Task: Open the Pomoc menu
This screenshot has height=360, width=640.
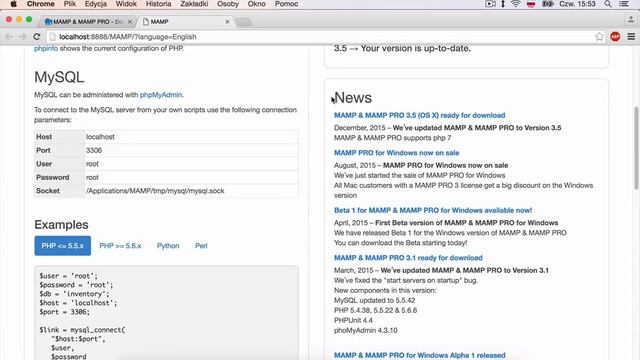Action: coord(286,4)
